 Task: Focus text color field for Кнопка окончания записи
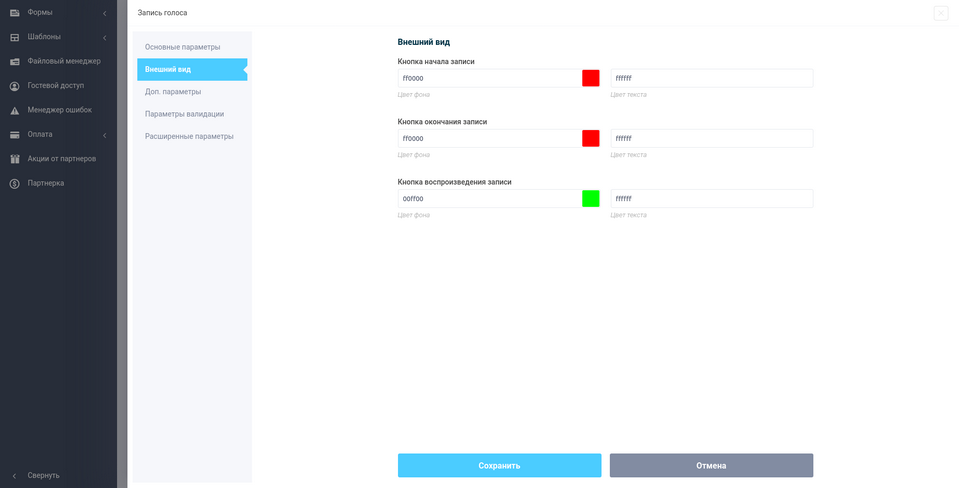tap(711, 139)
